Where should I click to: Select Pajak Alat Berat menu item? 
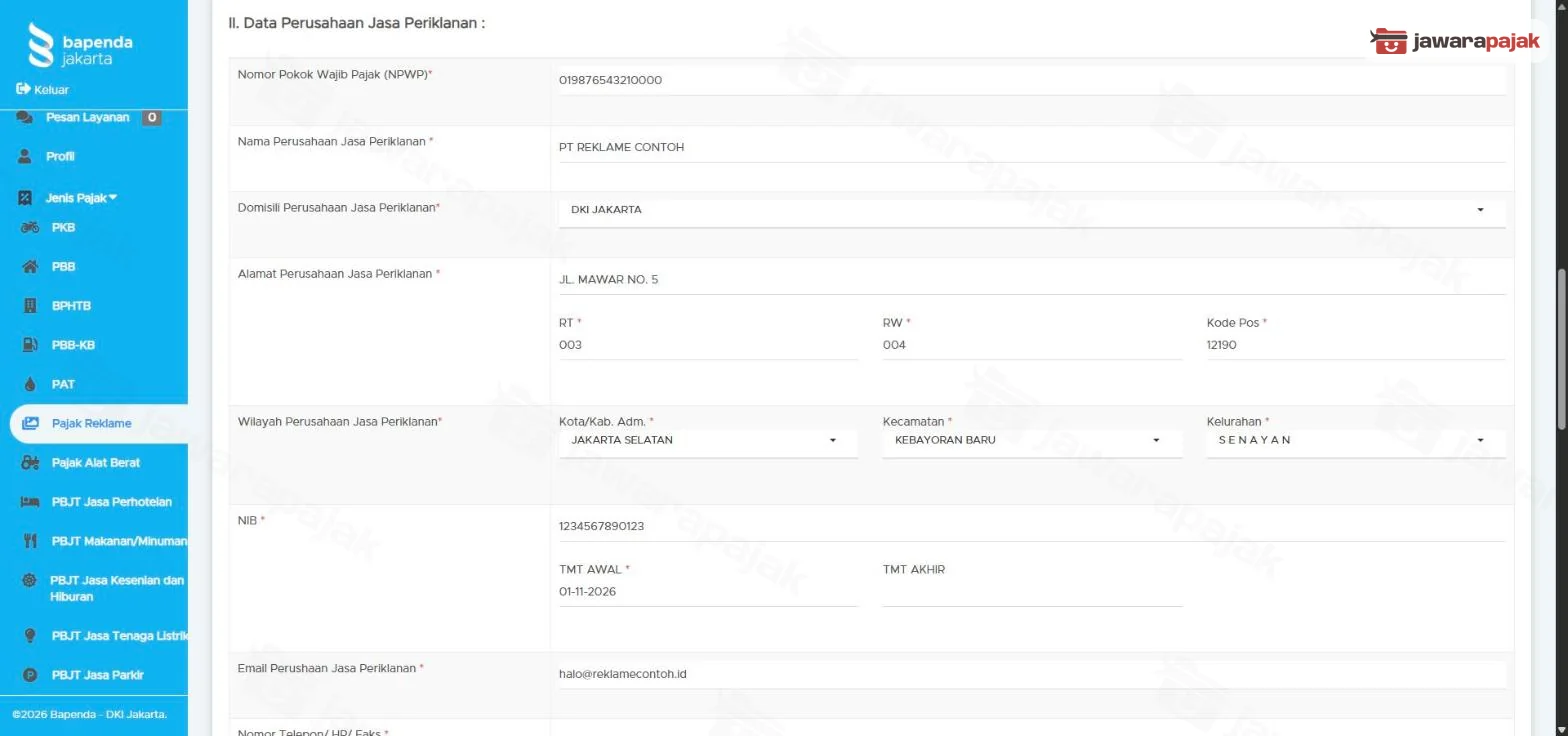[96, 463]
